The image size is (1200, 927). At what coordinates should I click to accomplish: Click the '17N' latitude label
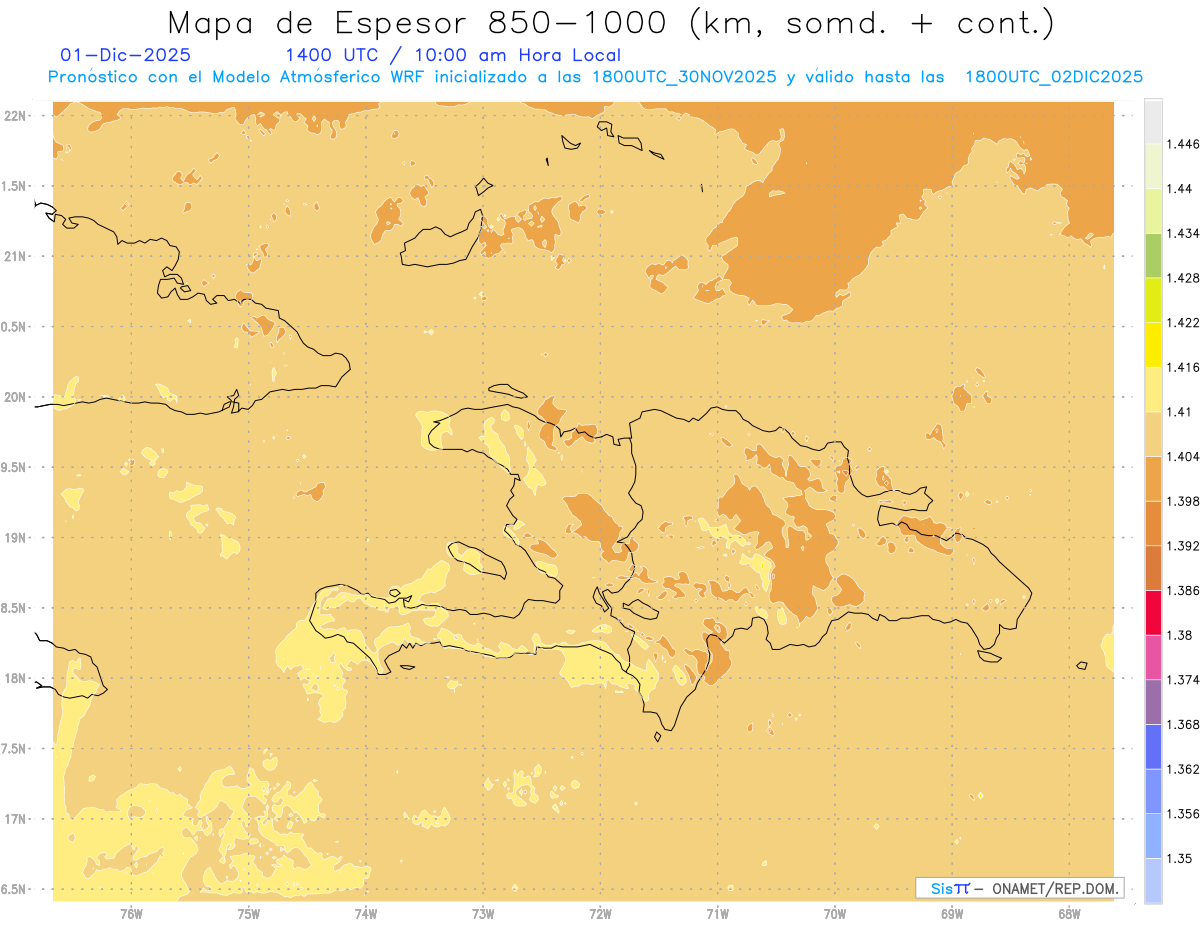pyautogui.click(x=16, y=819)
